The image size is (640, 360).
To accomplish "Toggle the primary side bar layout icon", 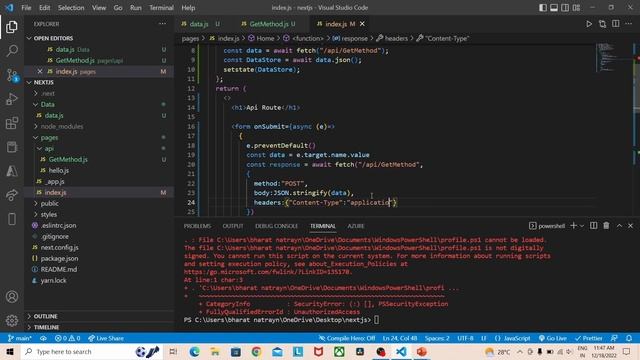I will point(542,8).
